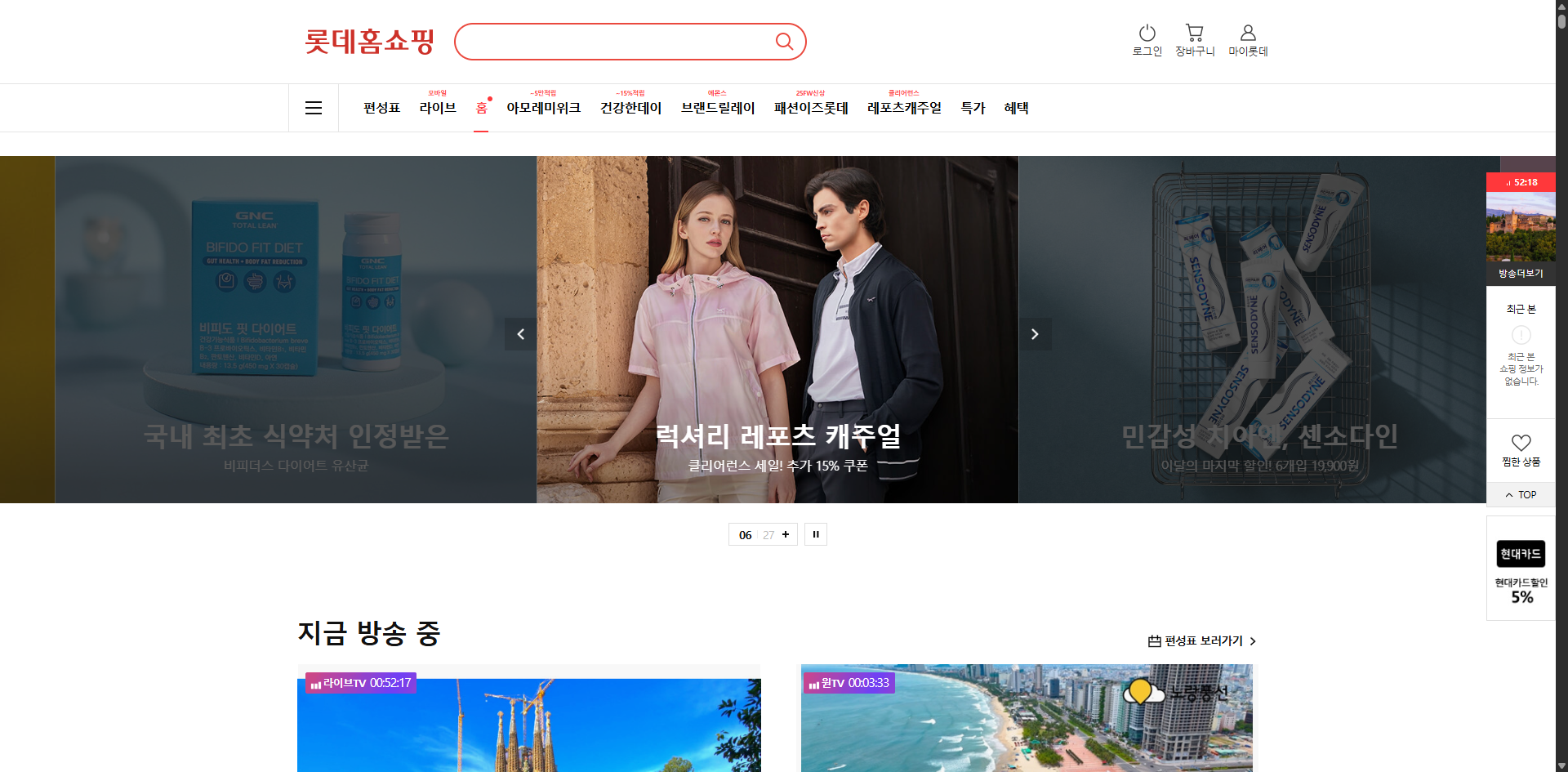
Task: Expand banner list with plus button
Action: 786,534
